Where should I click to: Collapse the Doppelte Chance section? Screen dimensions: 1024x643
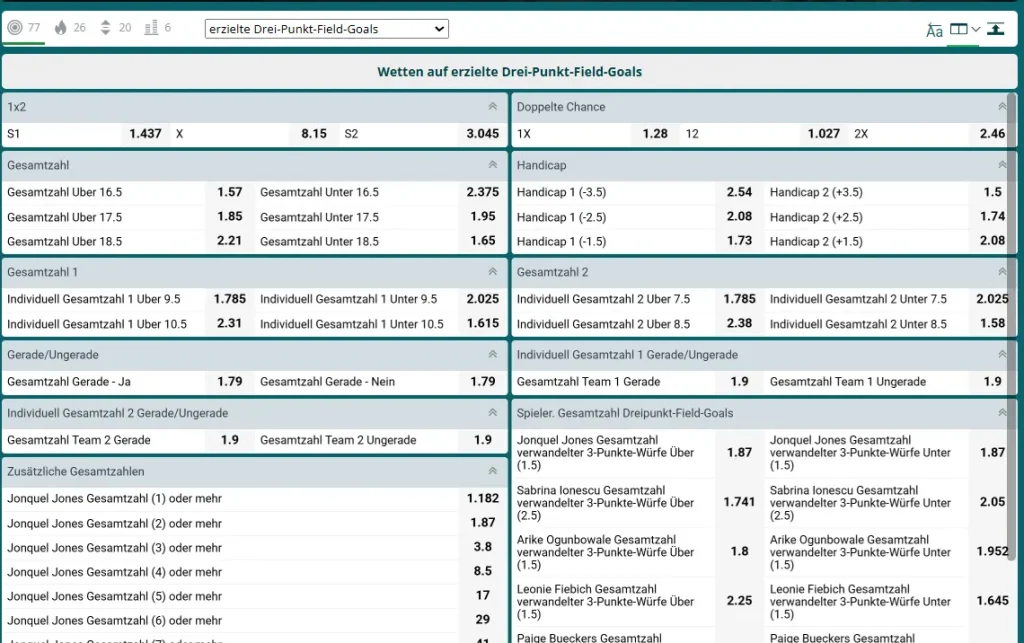point(1002,106)
